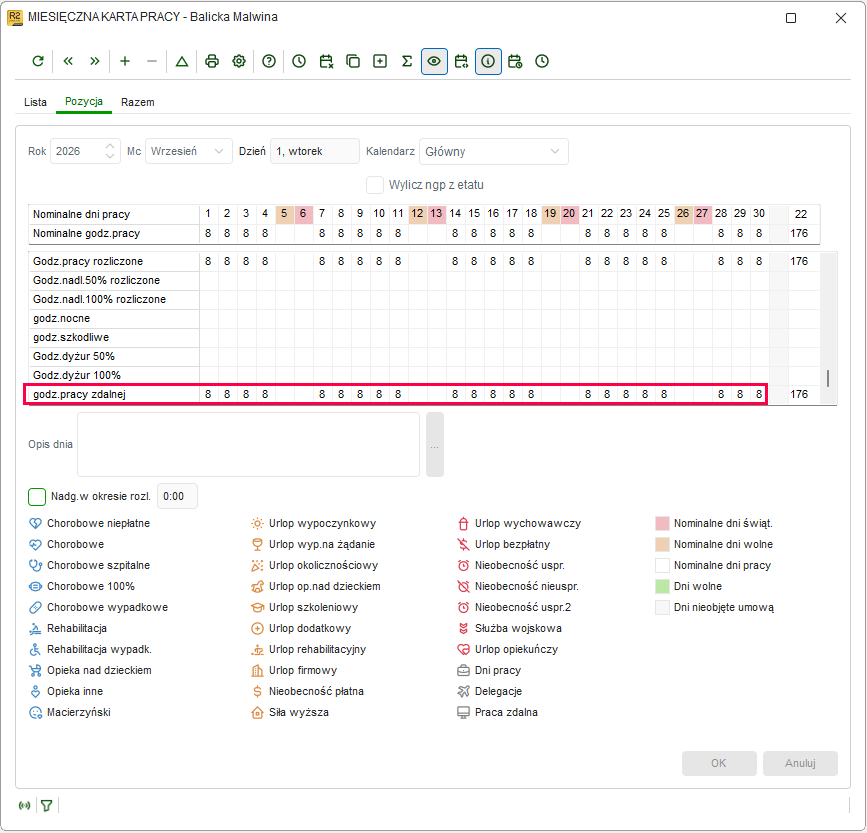
Task: Click the 'Delegacje' airplane legend icon
Action: point(463,691)
